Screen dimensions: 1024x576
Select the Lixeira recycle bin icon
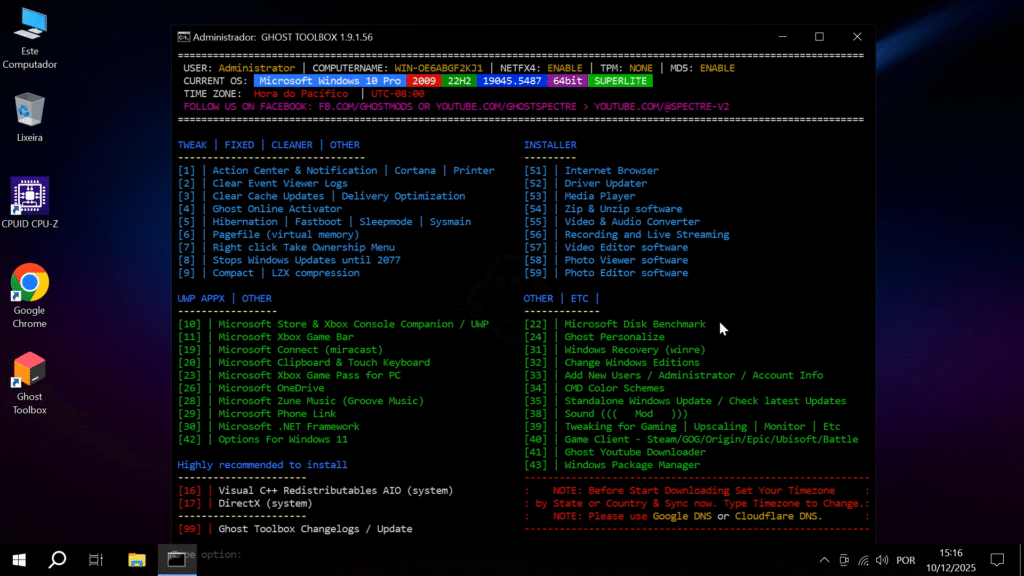point(29,110)
